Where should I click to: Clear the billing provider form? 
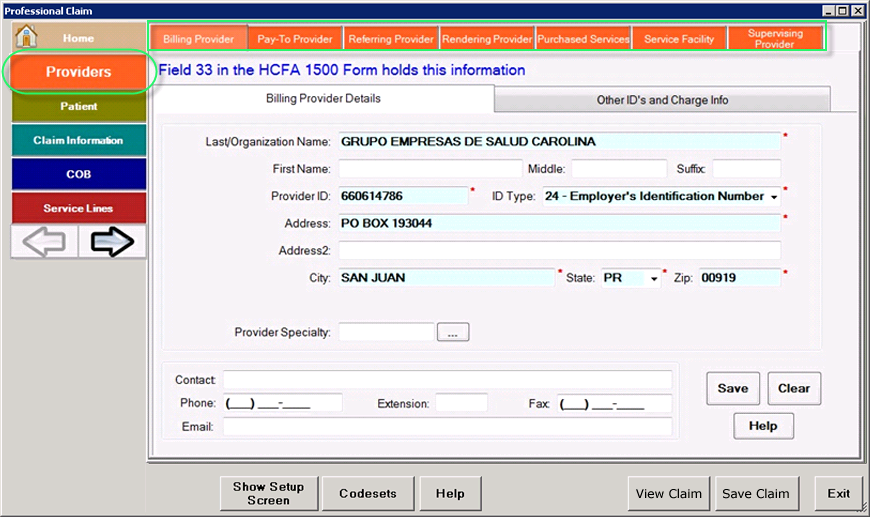793,388
